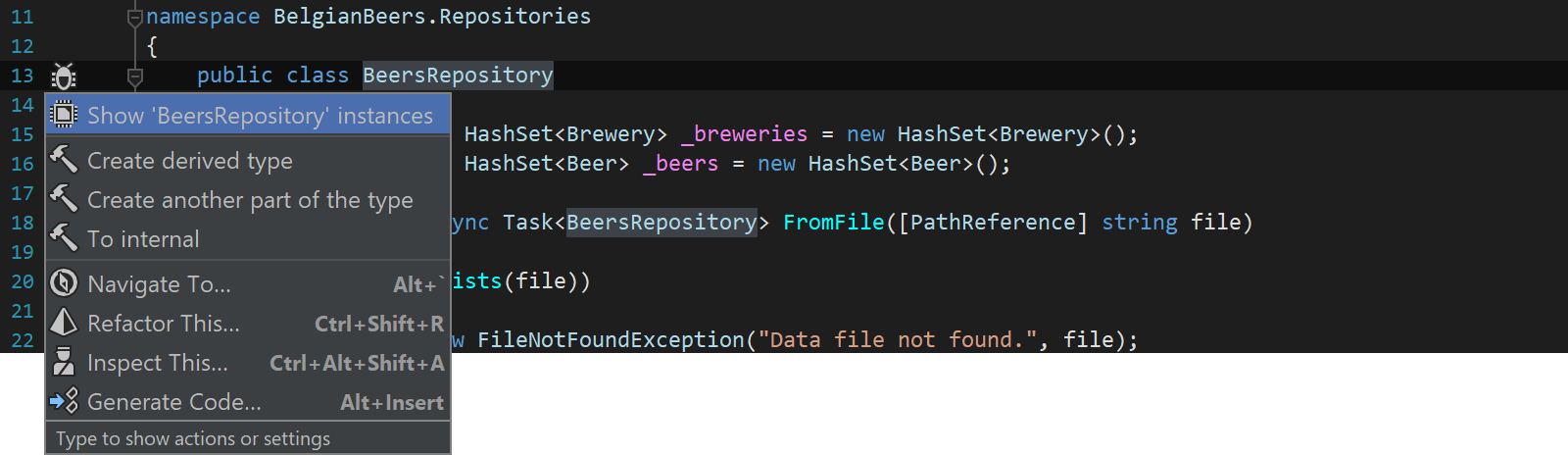Choose Create derived type action
This screenshot has height=455, width=1568.
tap(248, 160)
